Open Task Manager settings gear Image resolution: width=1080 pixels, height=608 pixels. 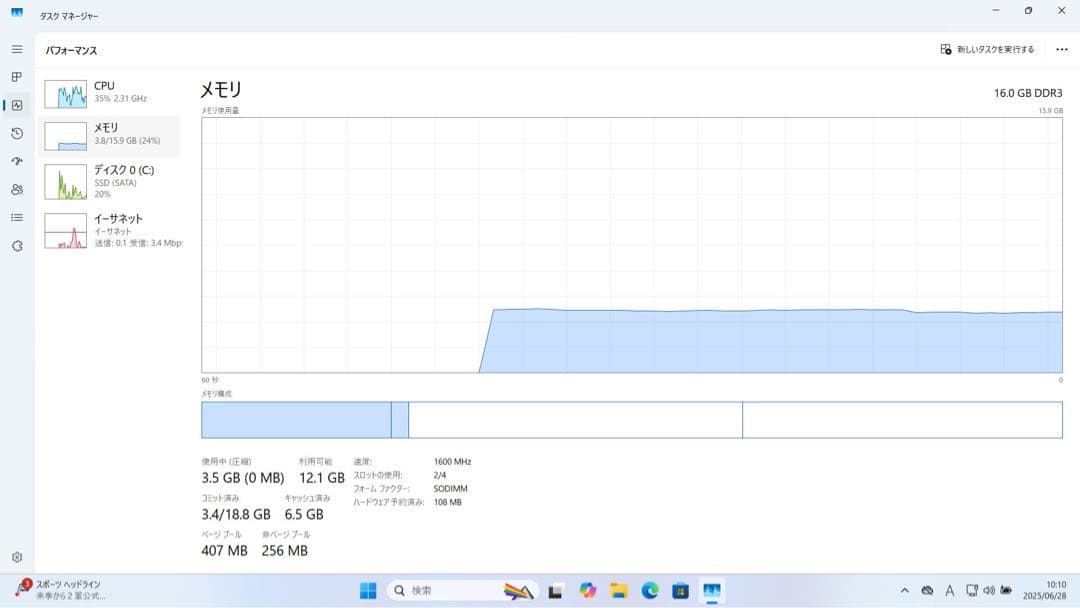pyautogui.click(x=17, y=557)
